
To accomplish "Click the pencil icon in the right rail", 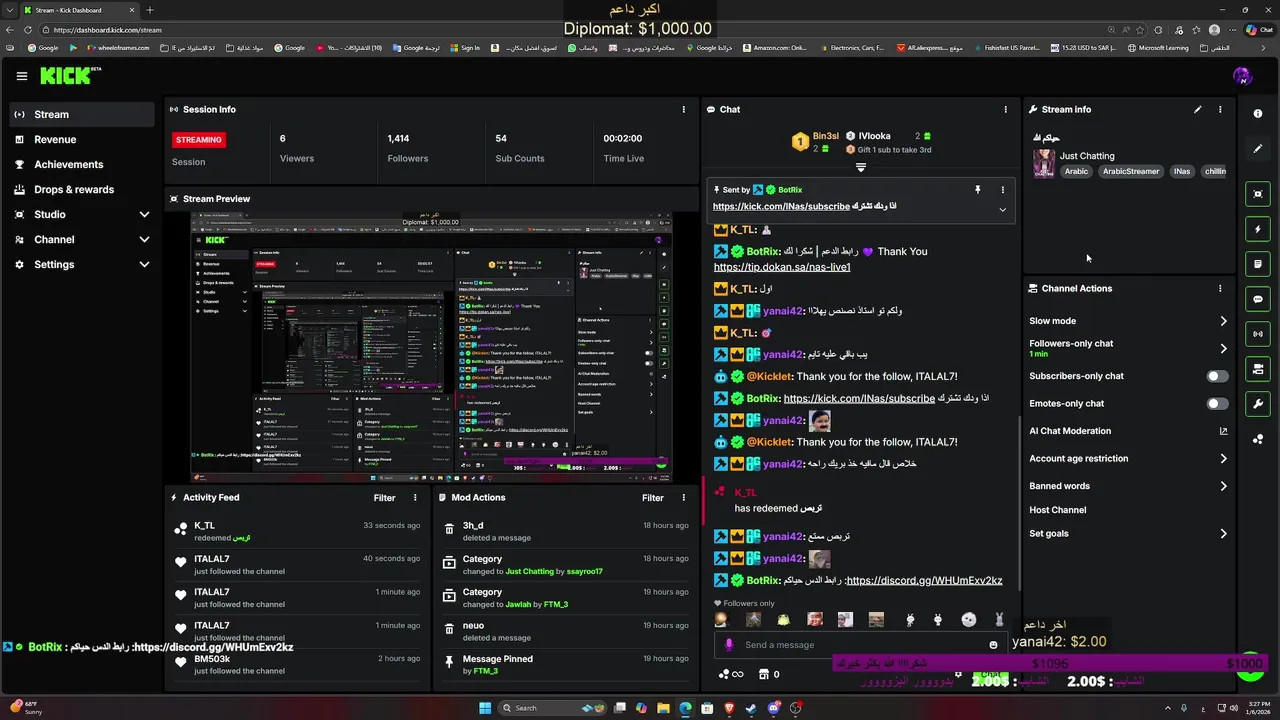I will pos(1258,149).
